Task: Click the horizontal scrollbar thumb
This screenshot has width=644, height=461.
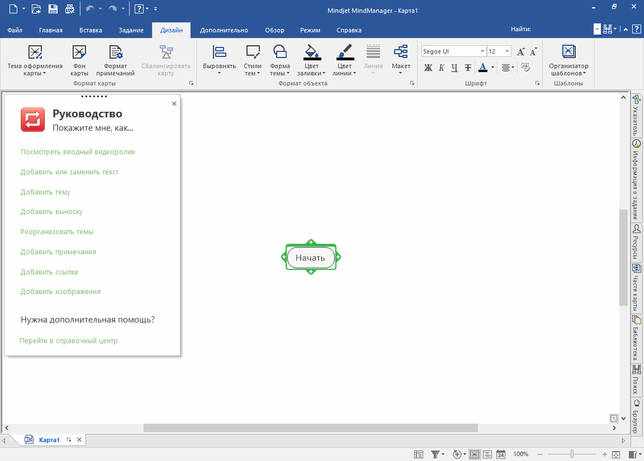Action: tap(310, 428)
